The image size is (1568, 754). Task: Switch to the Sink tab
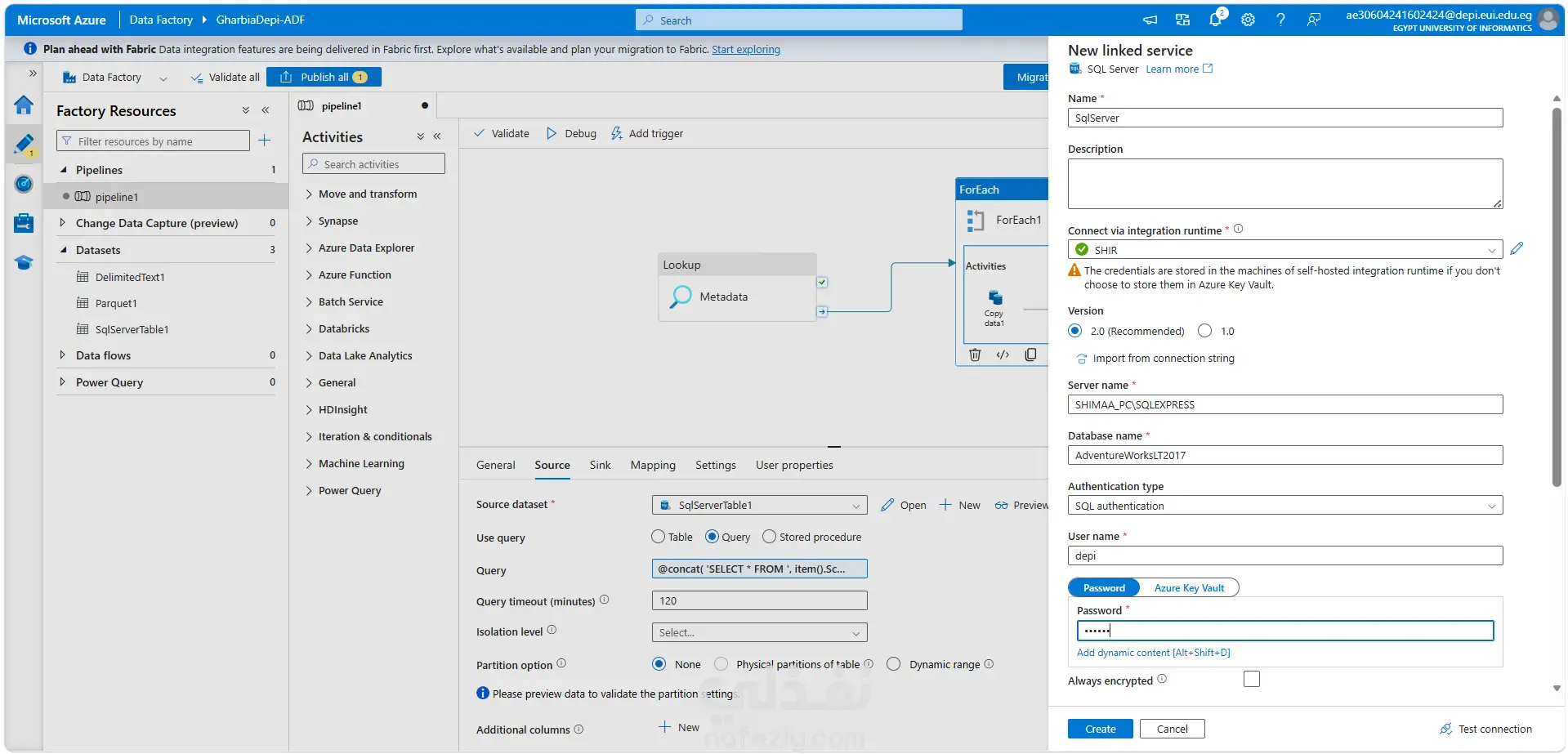pyautogui.click(x=601, y=465)
